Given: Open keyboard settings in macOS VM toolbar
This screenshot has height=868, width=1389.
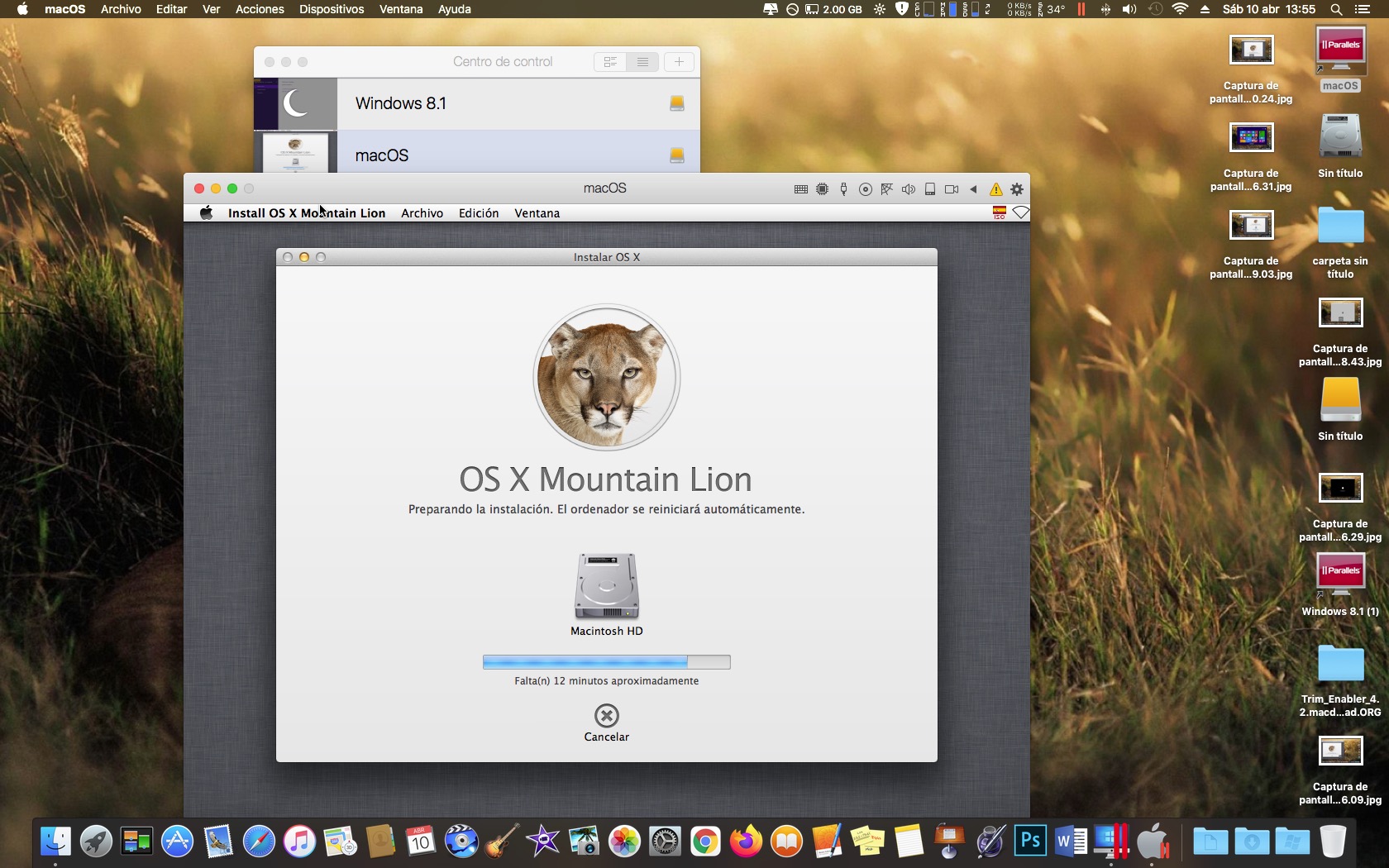Looking at the screenshot, I should 800,189.
